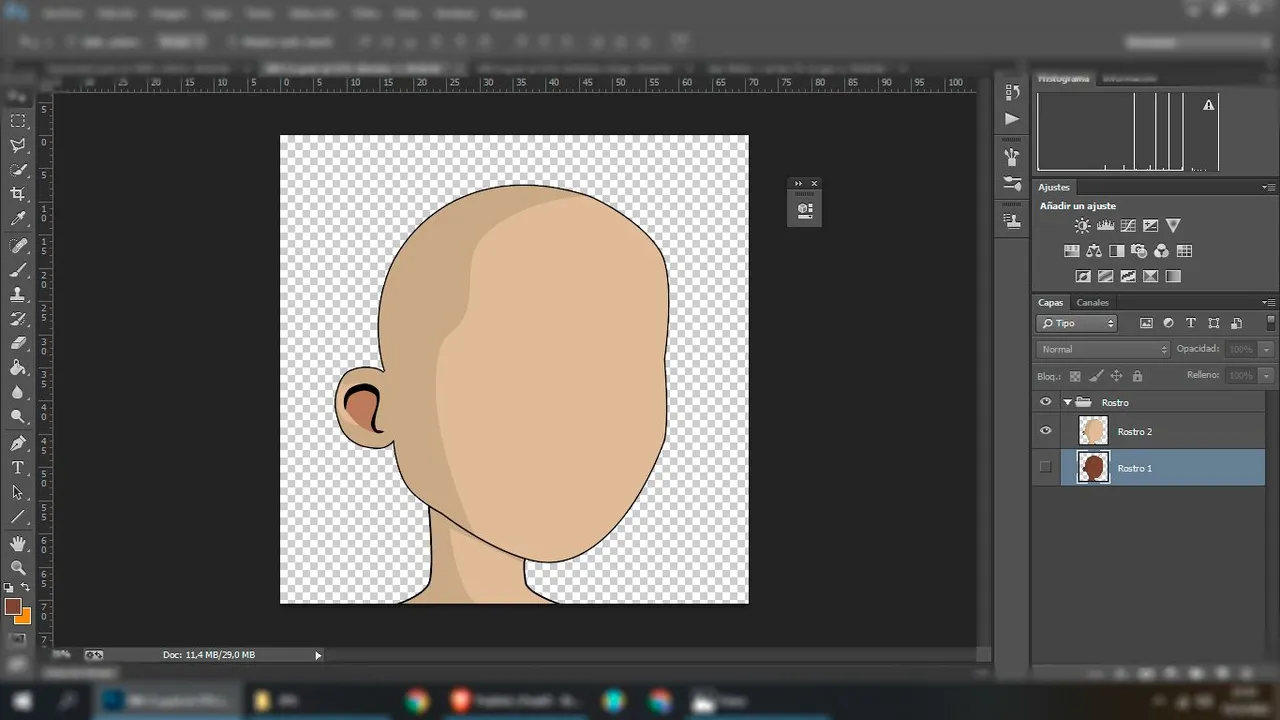Add a Photo Filter adjustment
The image size is (1280, 720).
click(x=1139, y=251)
